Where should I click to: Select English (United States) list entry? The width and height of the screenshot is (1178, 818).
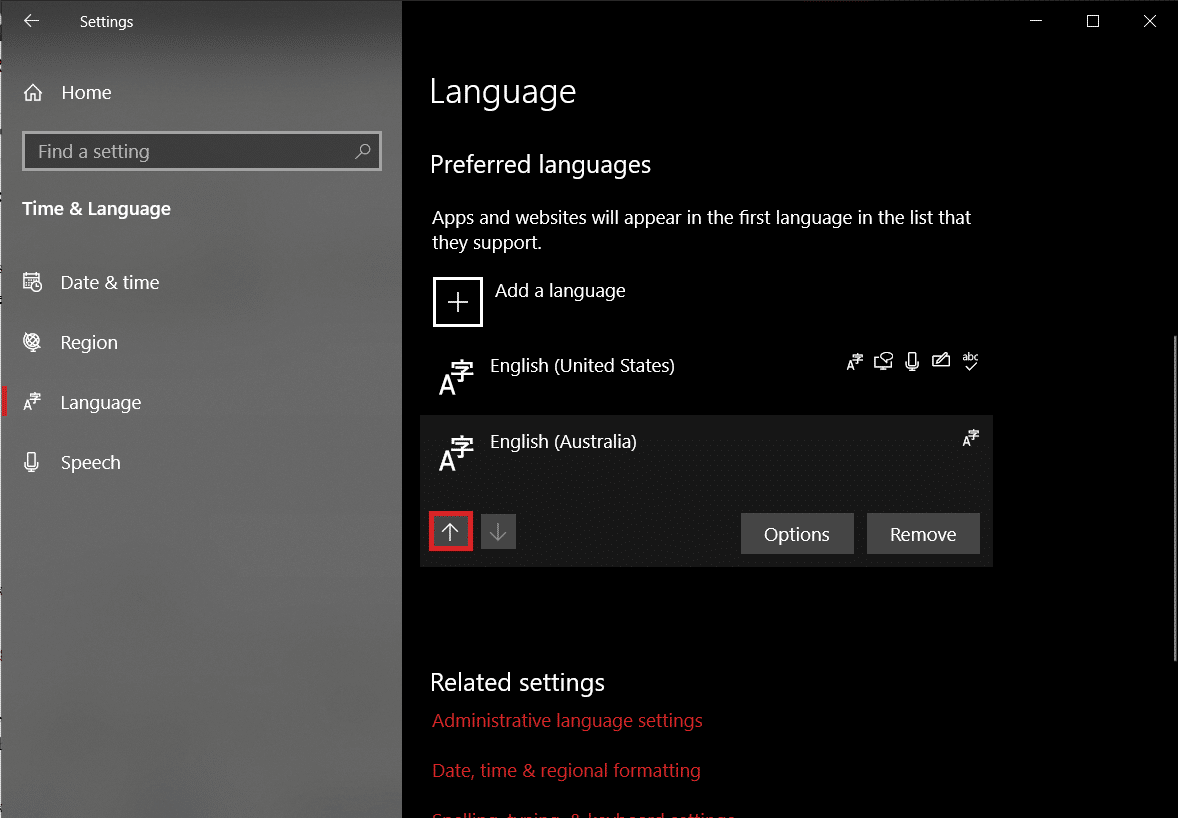click(x=582, y=367)
